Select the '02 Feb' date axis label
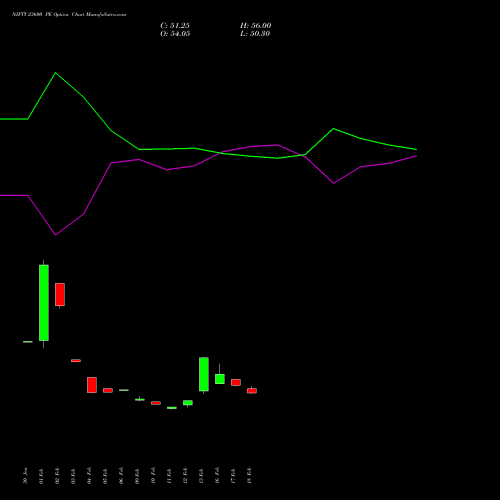 (57, 476)
